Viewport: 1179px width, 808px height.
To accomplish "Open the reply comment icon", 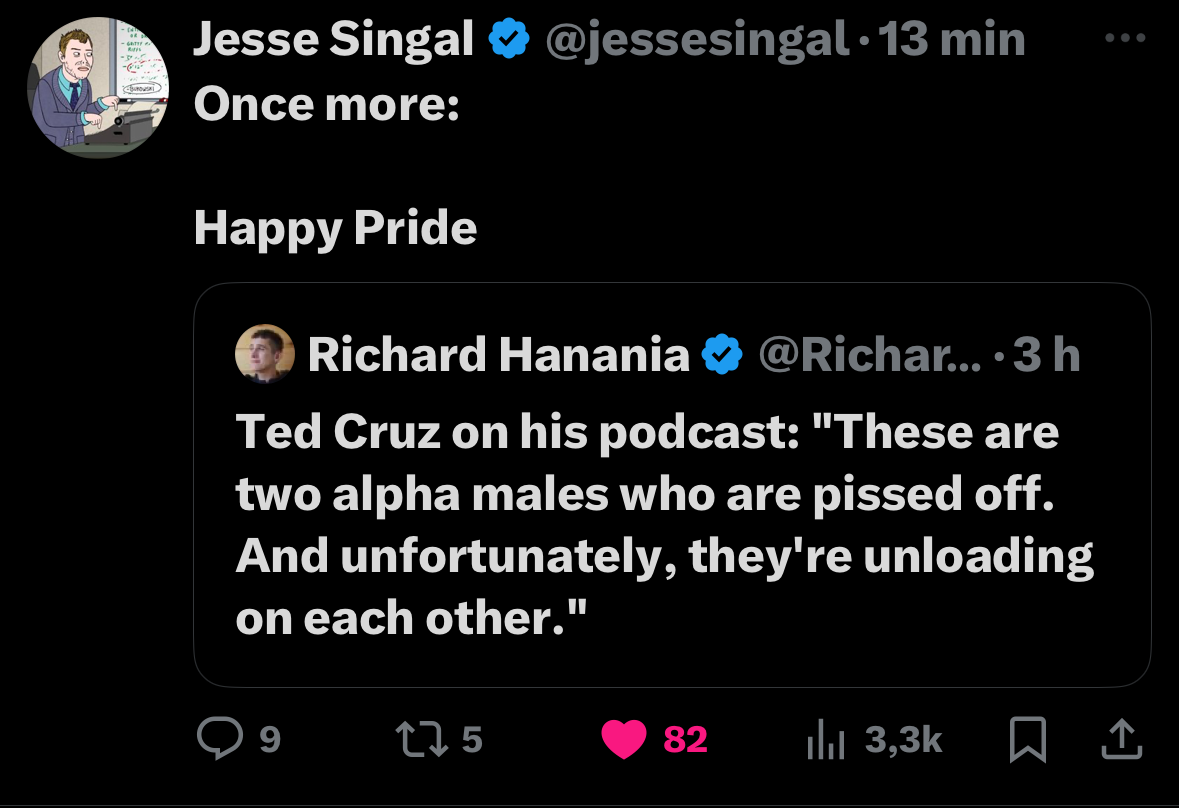I will click(x=220, y=738).
